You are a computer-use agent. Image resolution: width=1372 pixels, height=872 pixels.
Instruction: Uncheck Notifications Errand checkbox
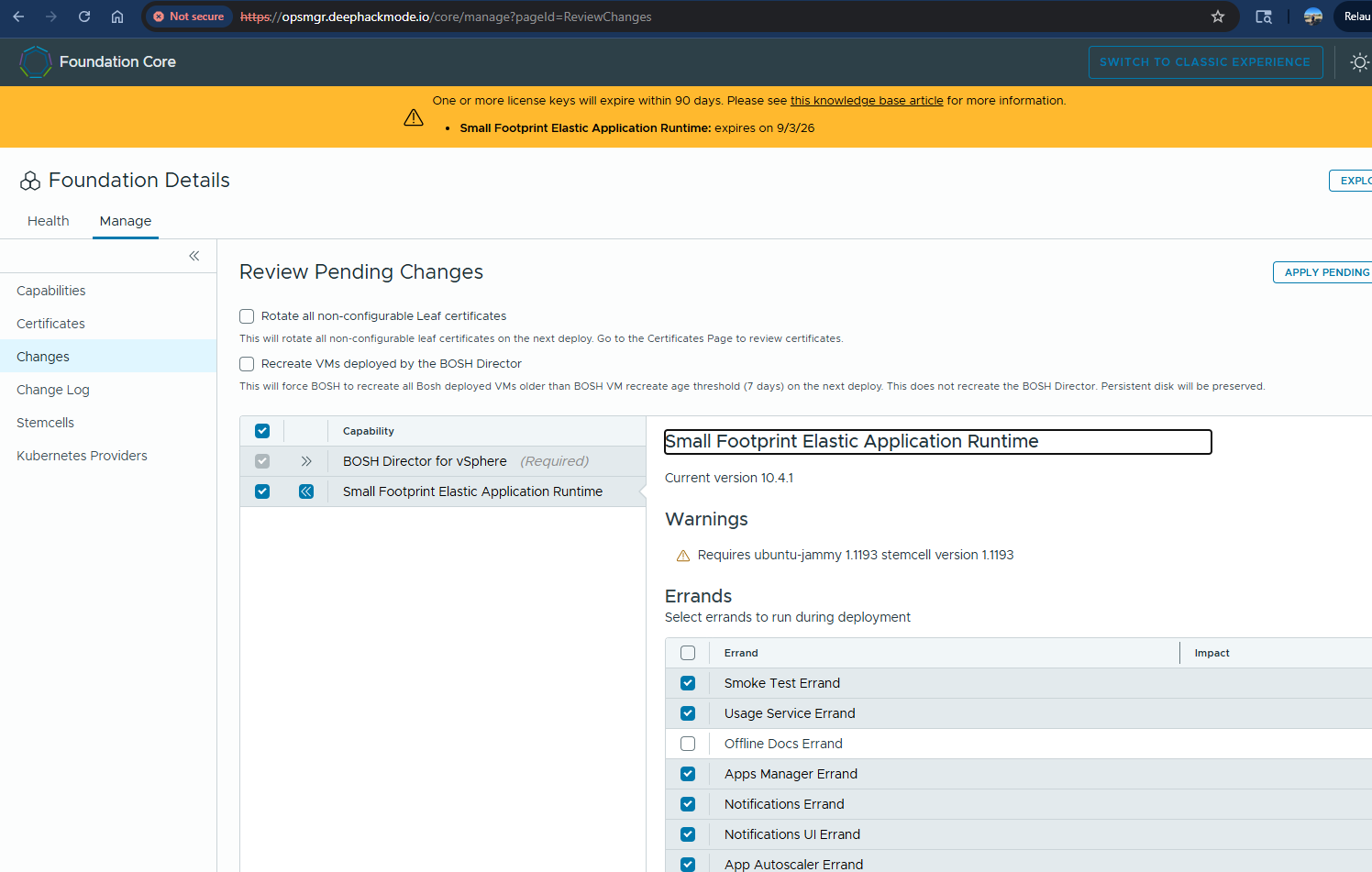pyautogui.click(x=688, y=804)
